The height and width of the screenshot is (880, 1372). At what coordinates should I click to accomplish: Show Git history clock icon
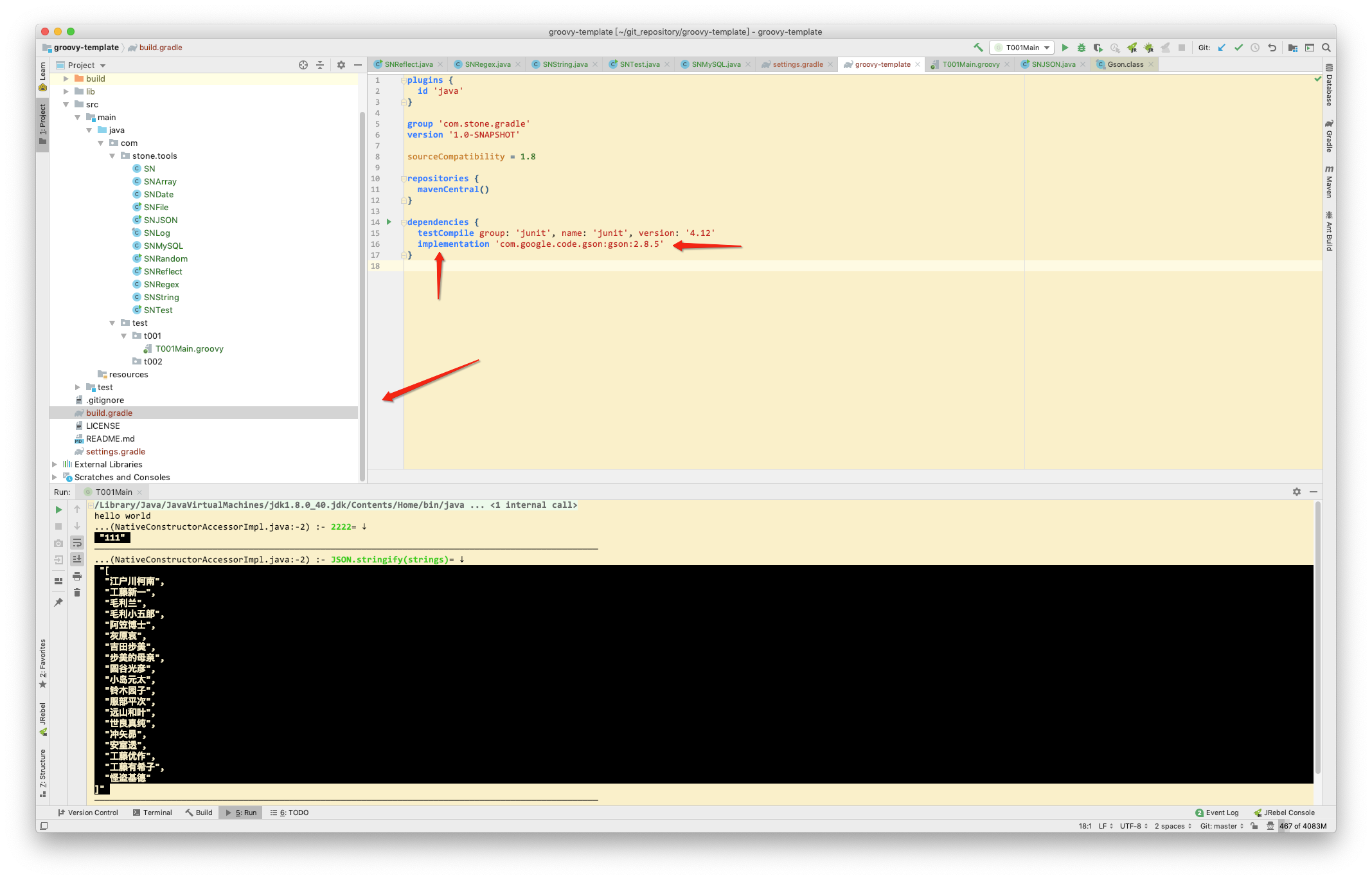1255,48
